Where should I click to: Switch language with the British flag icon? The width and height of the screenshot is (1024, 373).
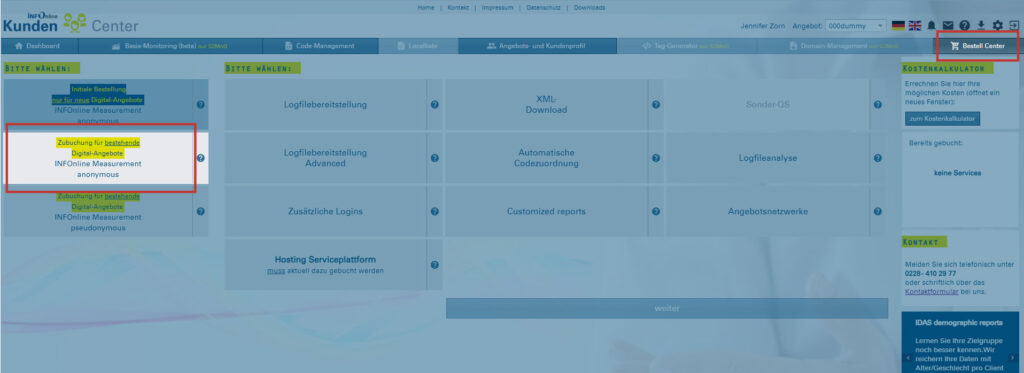coord(915,25)
